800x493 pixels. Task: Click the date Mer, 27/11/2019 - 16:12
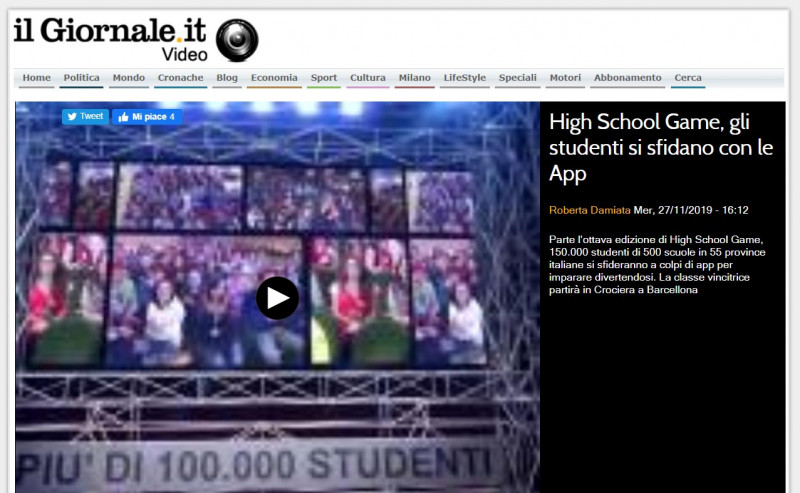pos(691,210)
